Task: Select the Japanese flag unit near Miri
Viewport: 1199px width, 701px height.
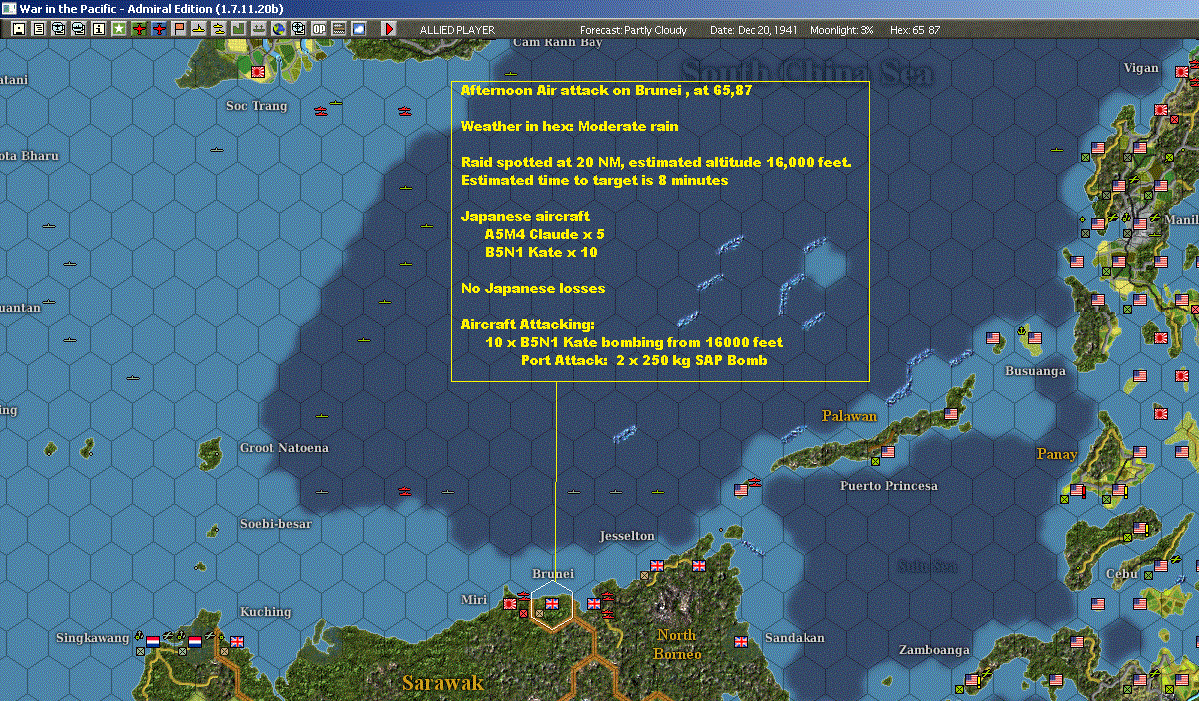Action: [510, 603]
